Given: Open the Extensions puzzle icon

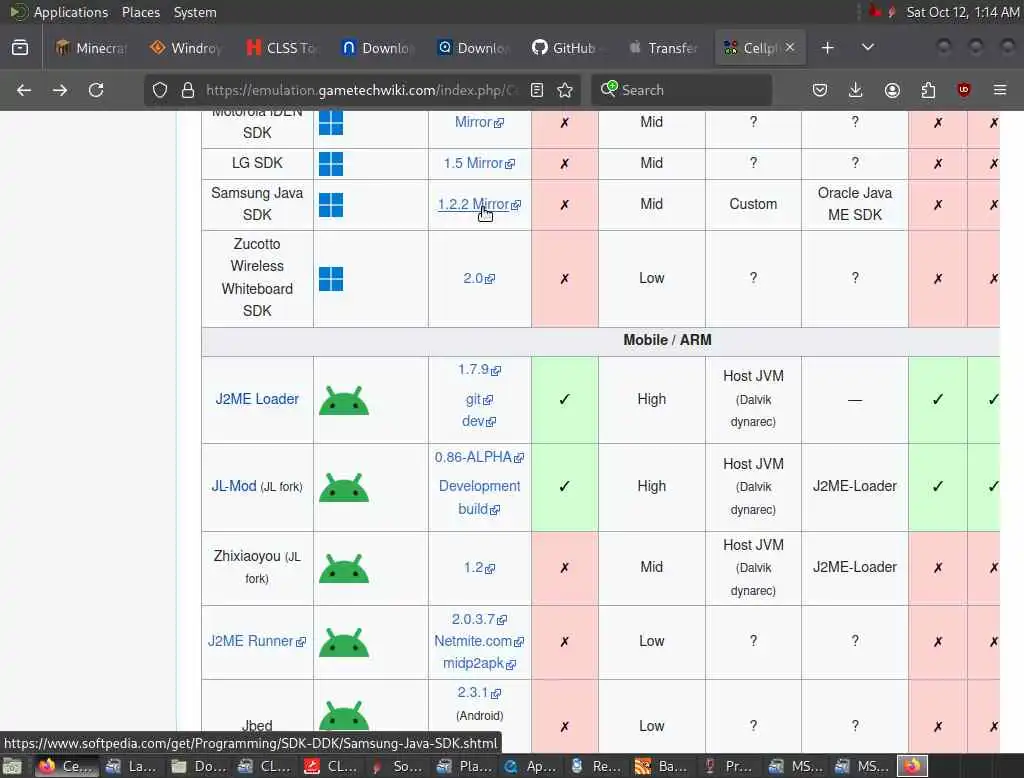Looking at the screenshot, I should [928, 90].
